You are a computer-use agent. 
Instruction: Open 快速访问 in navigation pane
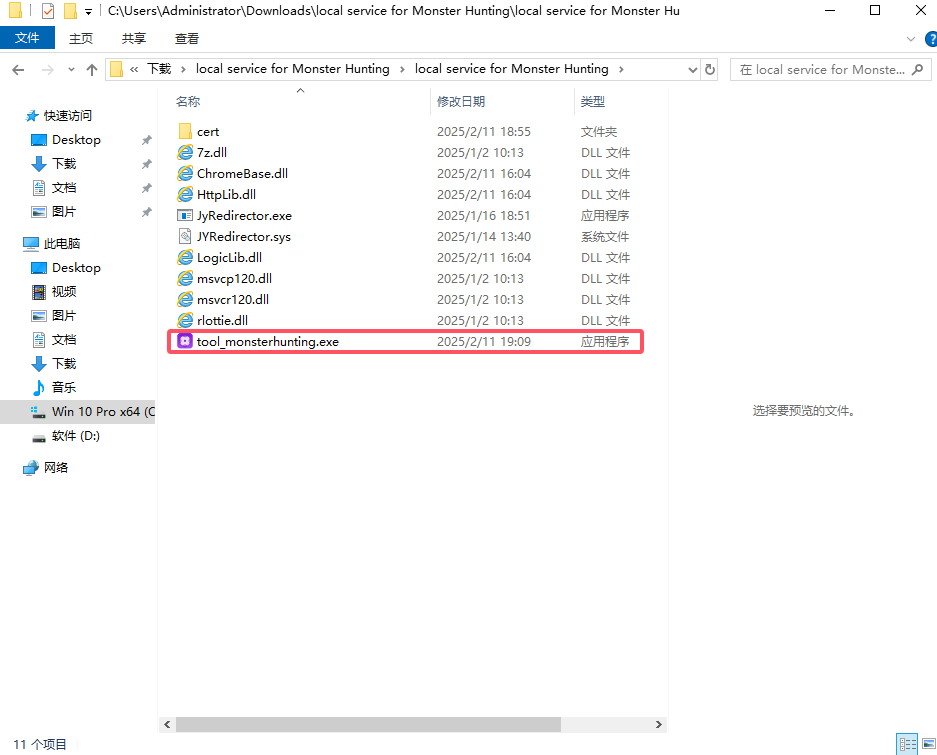(x=68, y=115)
